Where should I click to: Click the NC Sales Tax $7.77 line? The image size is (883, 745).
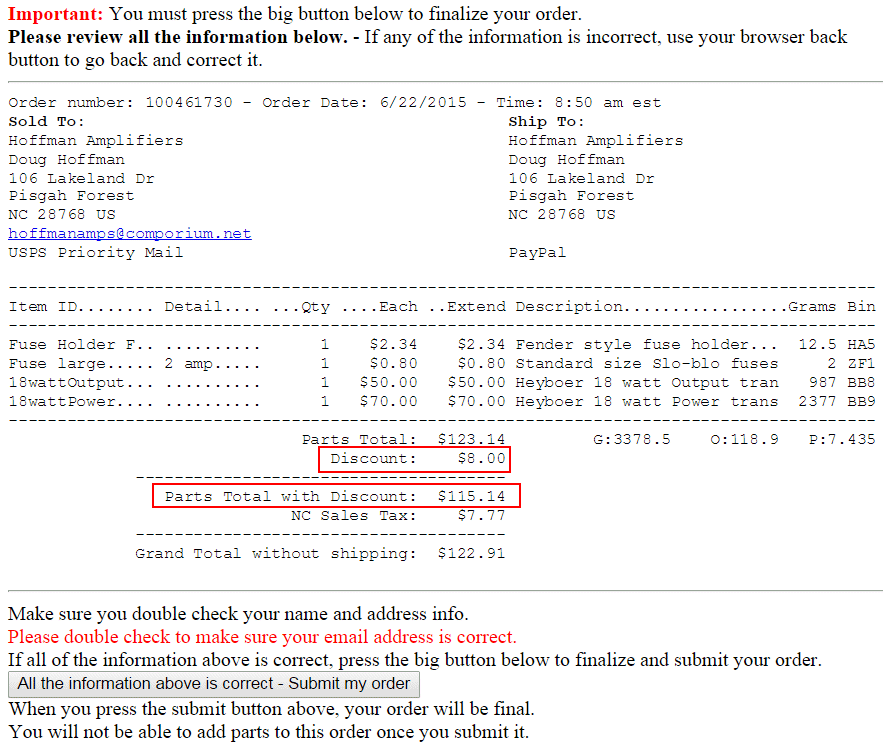pyautogui.click(x=397, y=516)
